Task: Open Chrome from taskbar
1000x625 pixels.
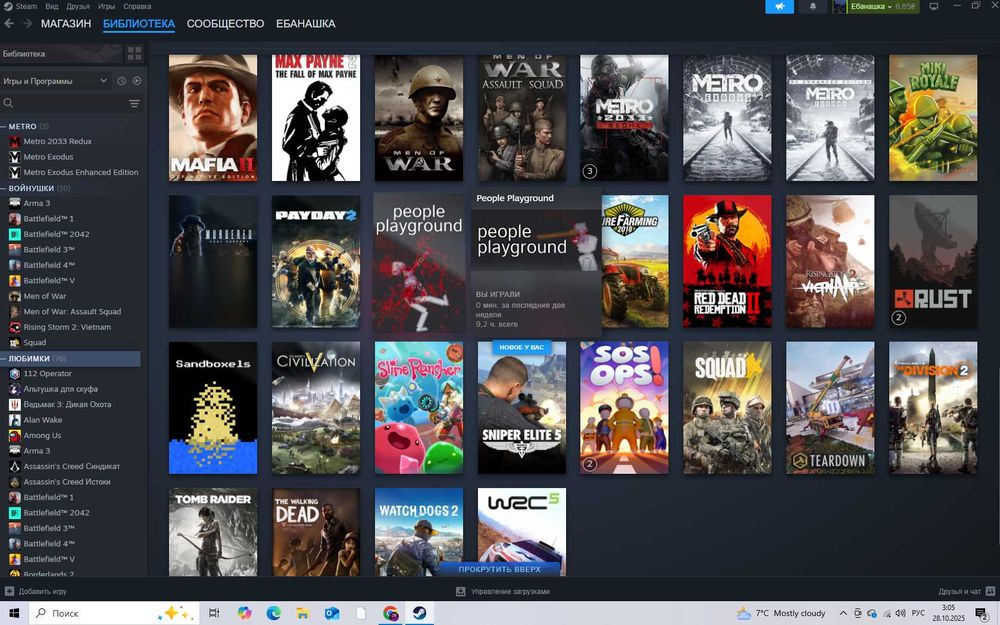Action: pyautogui.click(x=390, y=613)
